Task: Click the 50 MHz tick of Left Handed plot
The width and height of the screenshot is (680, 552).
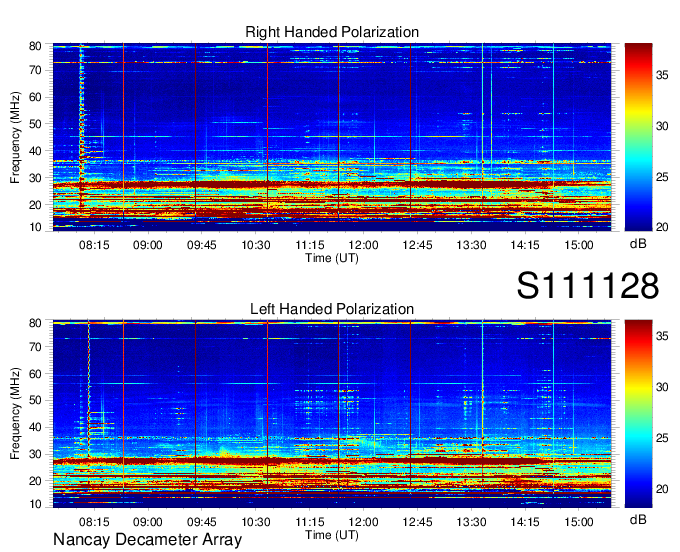Action: tap(35, 400)
